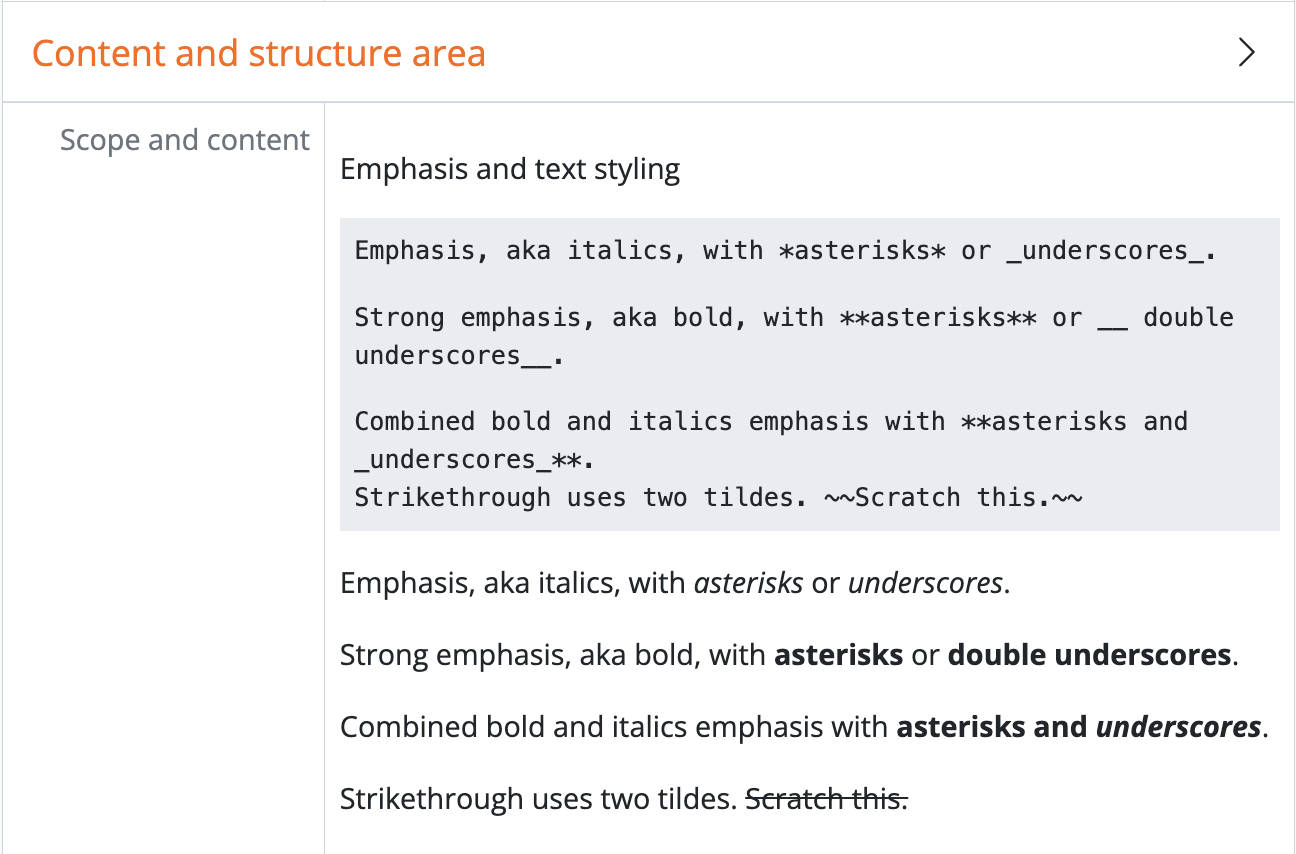Viewport: 1296px width, 854px height.
Task: Click the italic word 'asterisks' in rendered text
Action: click(748, 583)
